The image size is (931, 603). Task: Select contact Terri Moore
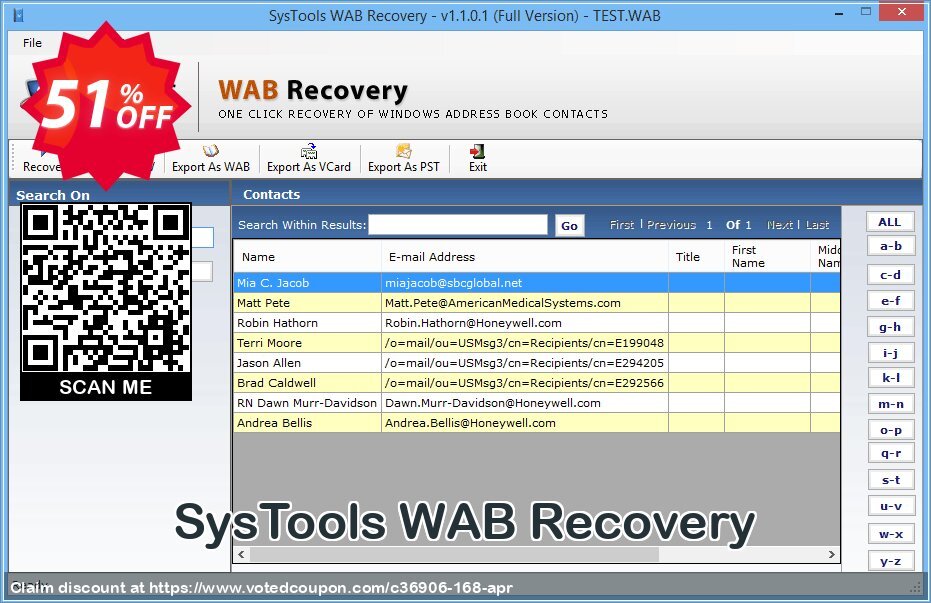click(308, 343)
